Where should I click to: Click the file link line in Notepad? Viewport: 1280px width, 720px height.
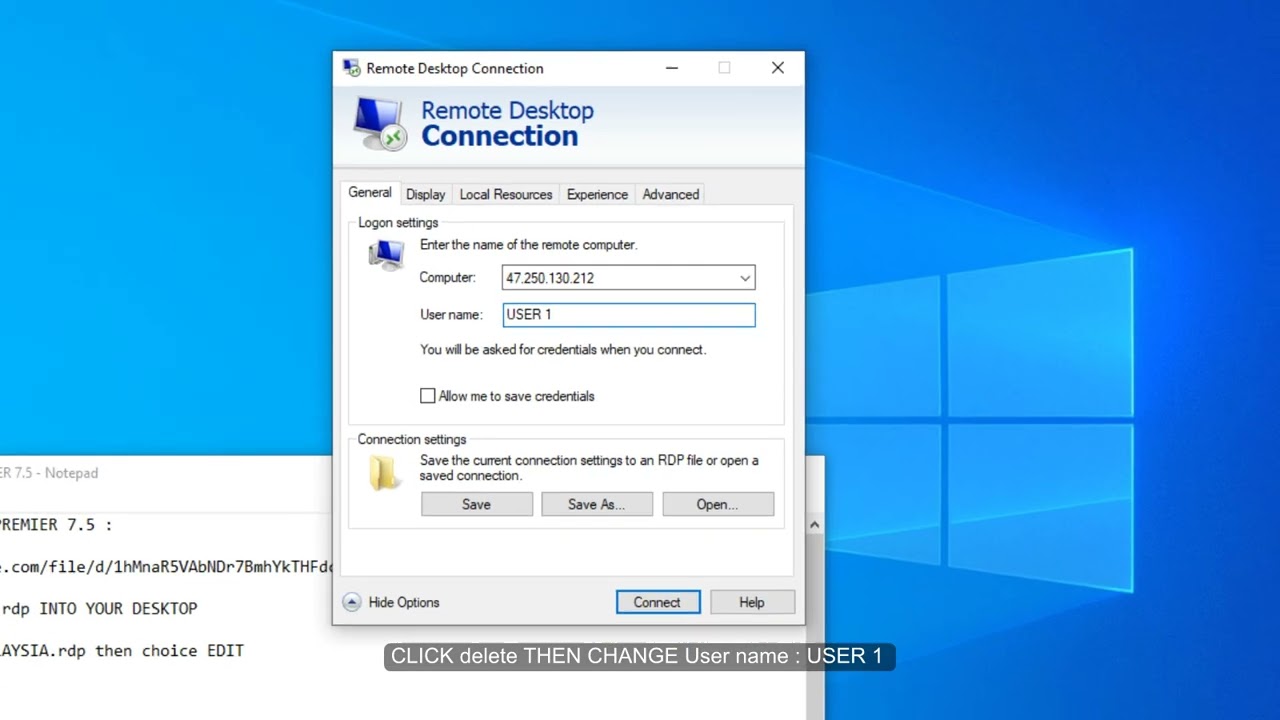coord(166,567)
